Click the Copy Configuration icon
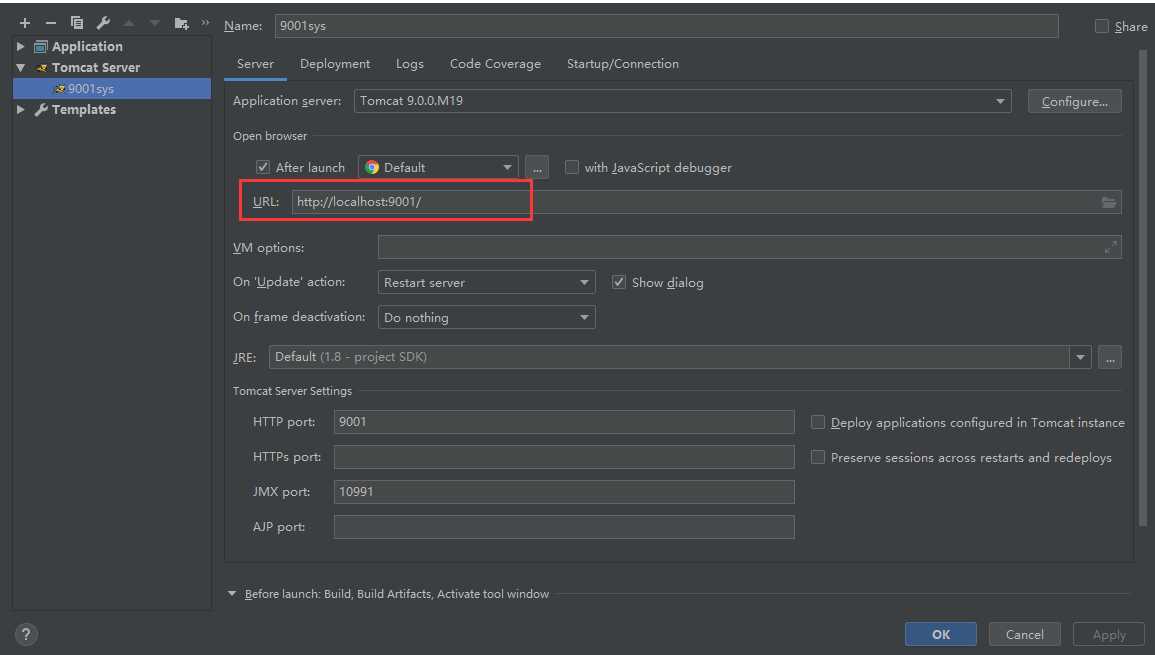 [x=77, y=23]
